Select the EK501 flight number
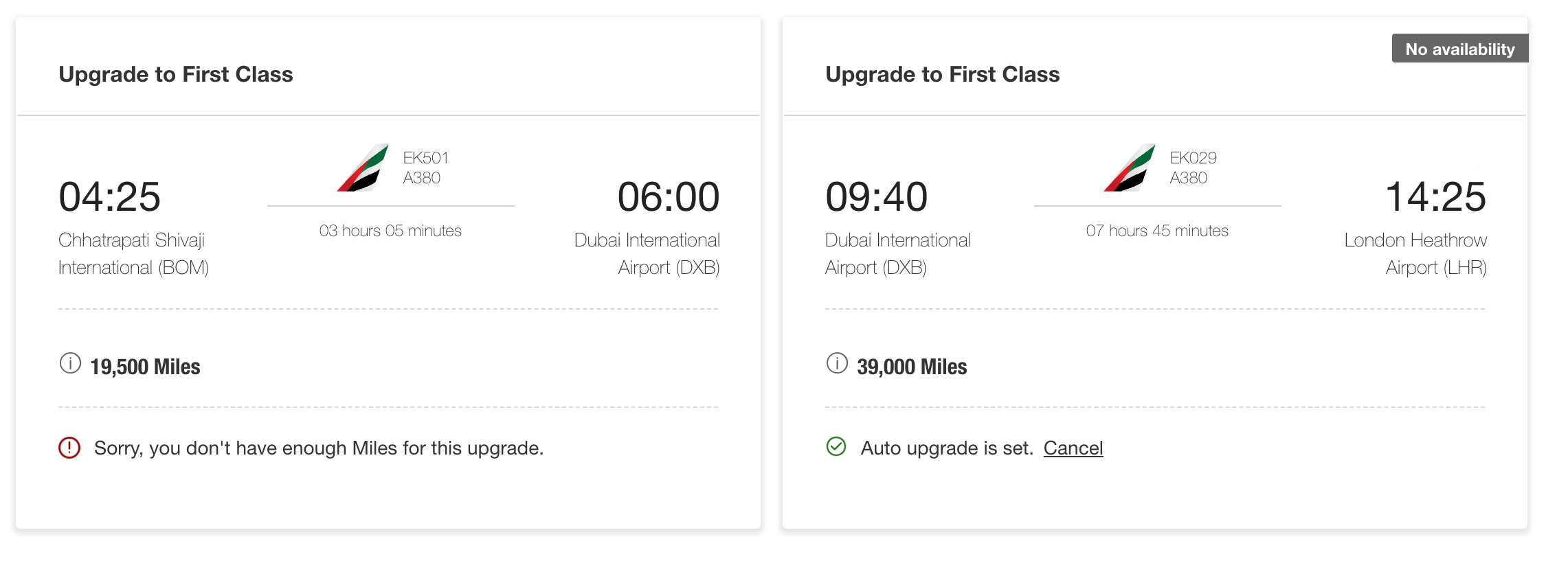This screenshot has height=574, width=1568. [425, 158]
